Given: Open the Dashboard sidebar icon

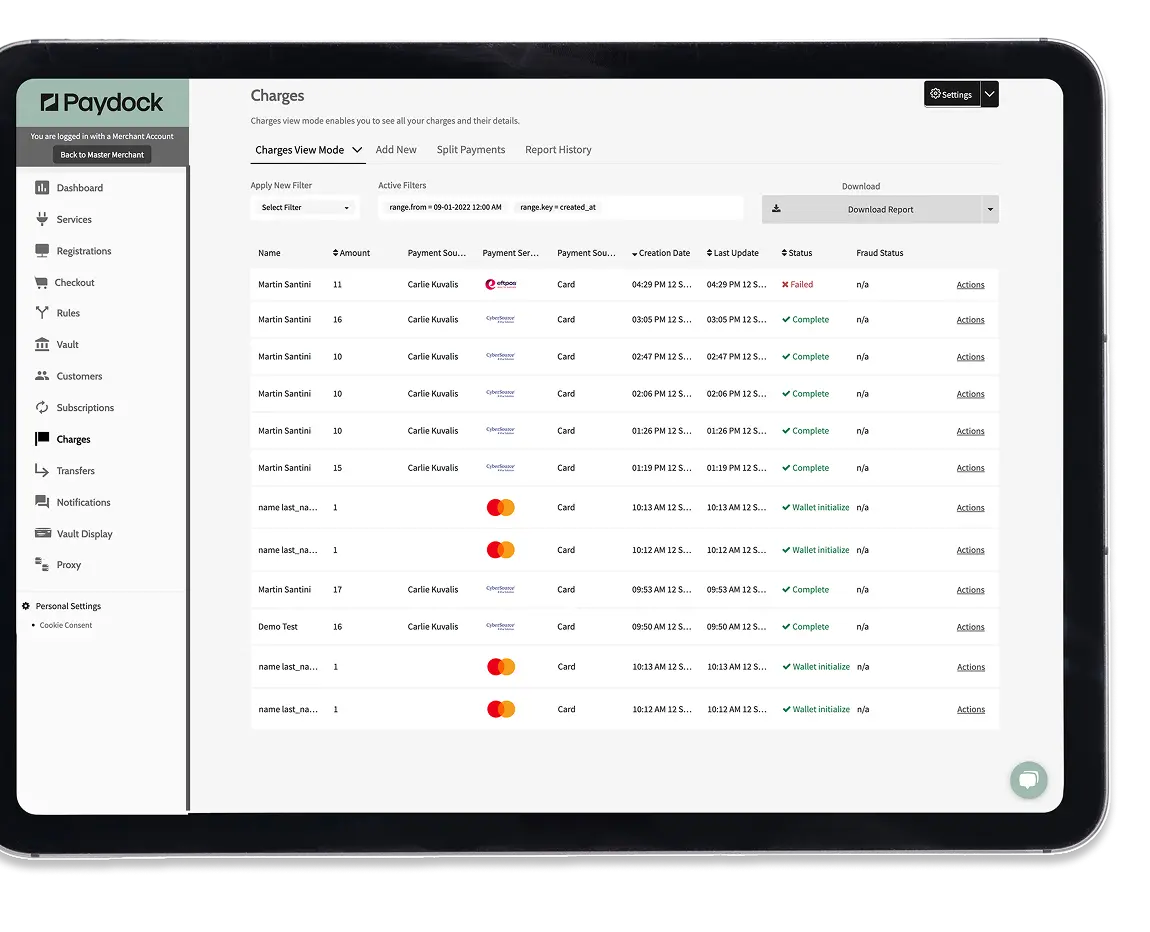Looking at the screenshot, I should [42, 188].
